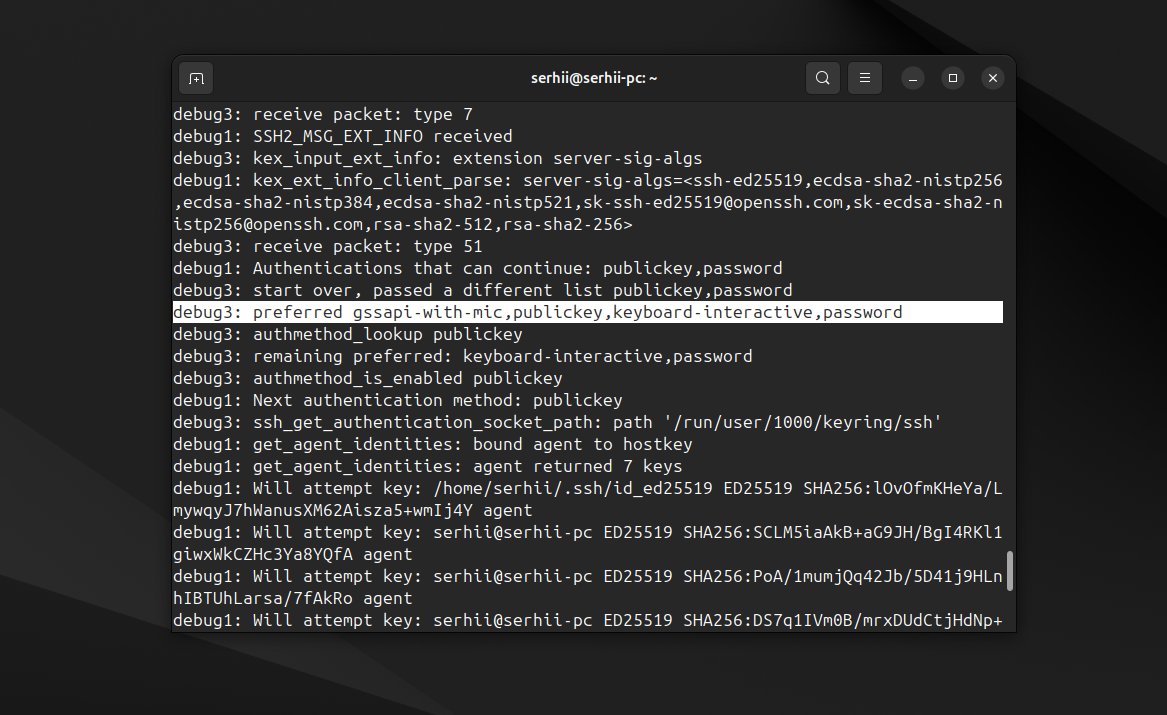Open the terminal search
The image size is (1167, 715).
click(x=822, y=78)
